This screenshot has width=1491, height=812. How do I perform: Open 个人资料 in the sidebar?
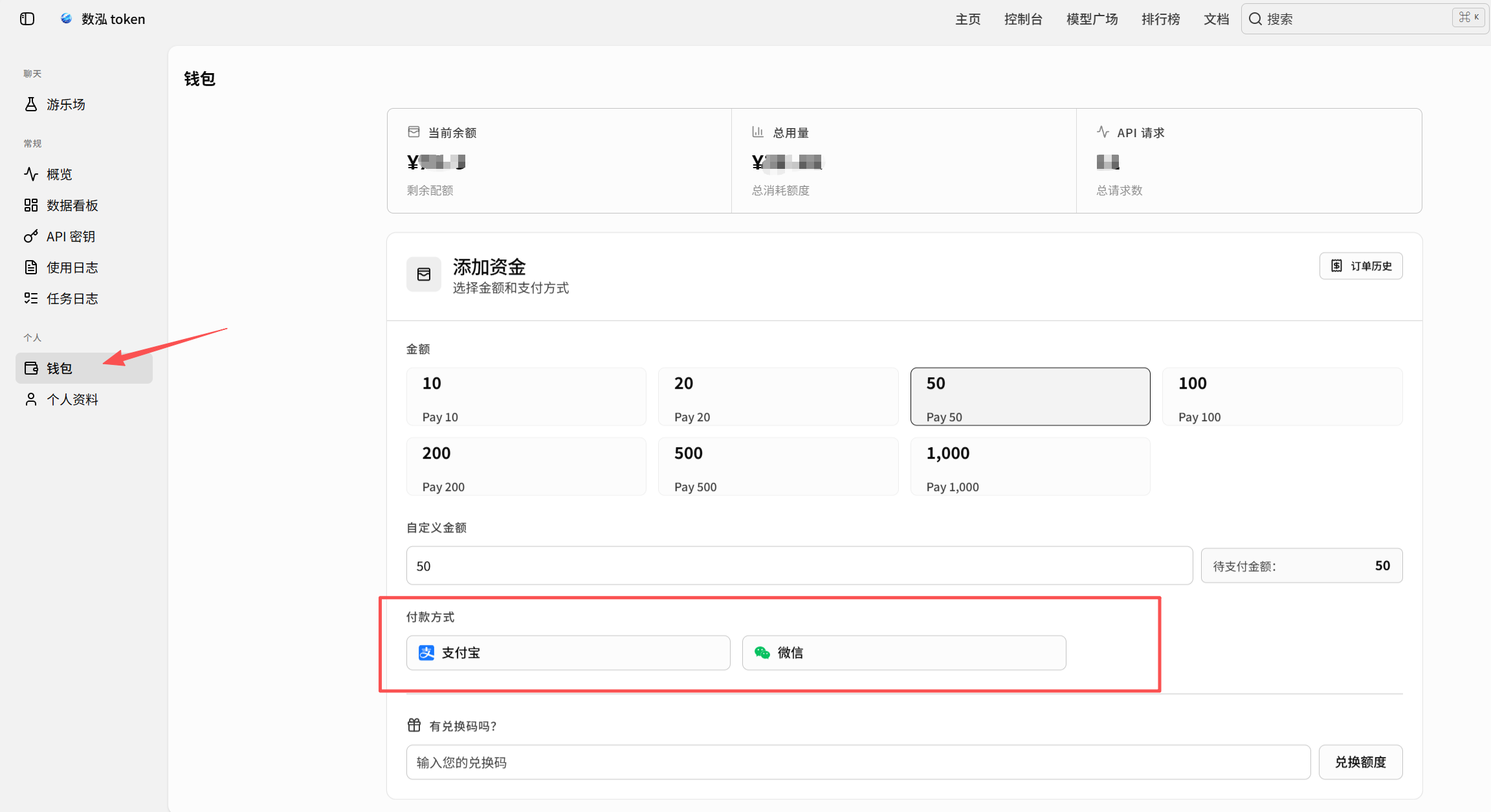tap(84, 399)
